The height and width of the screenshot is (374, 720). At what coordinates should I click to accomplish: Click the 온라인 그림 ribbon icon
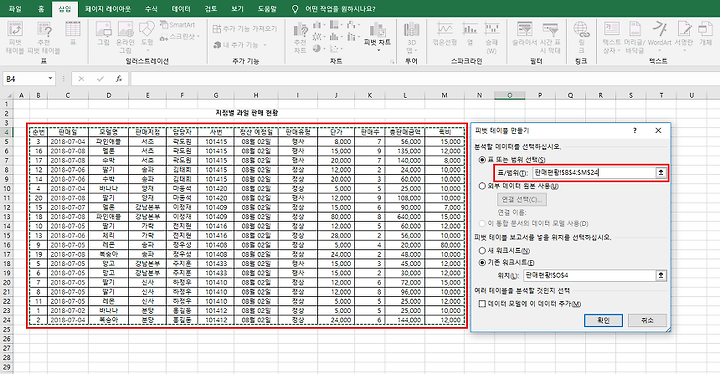coord(125,37)
